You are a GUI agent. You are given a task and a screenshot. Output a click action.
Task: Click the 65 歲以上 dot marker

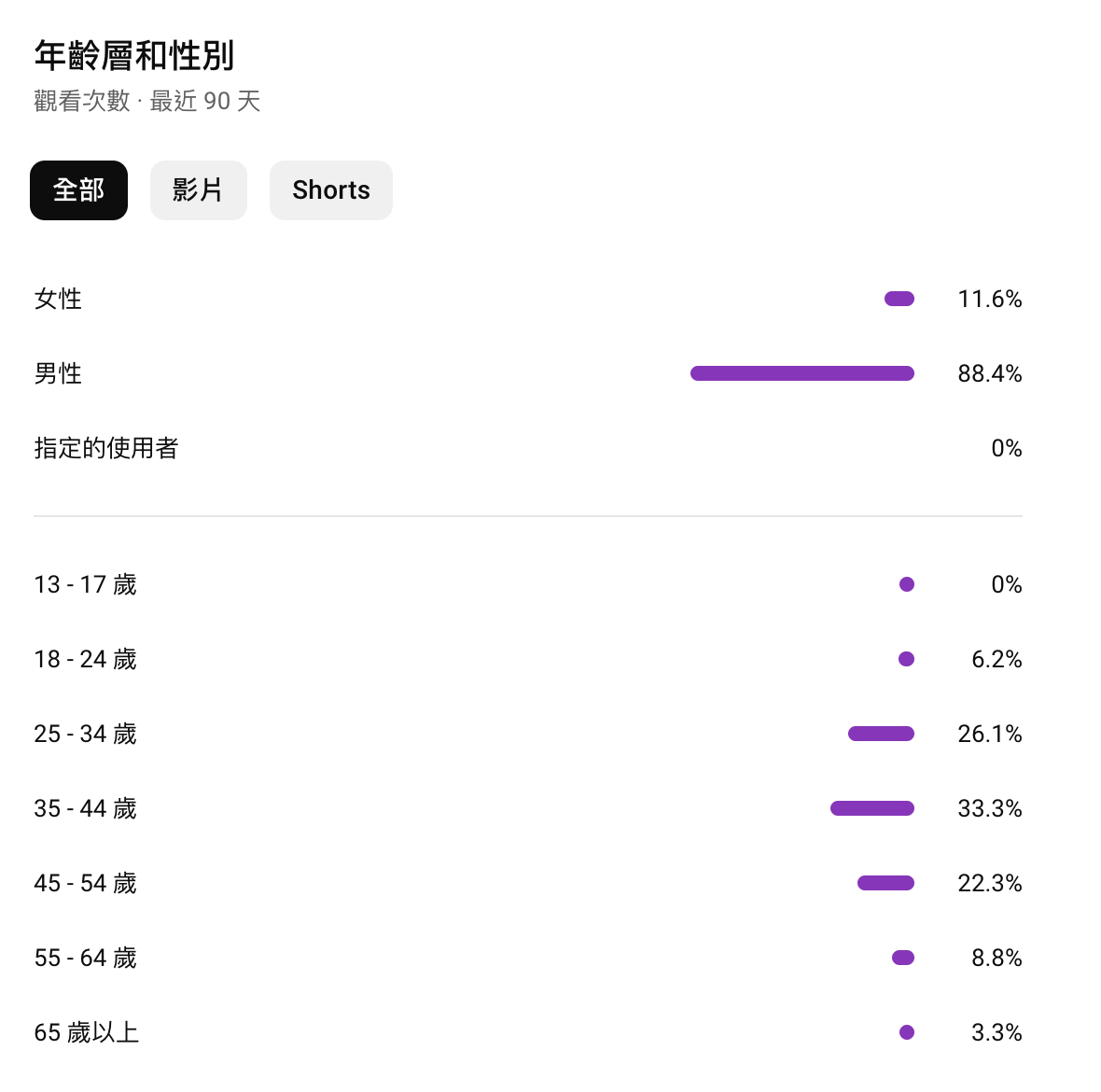tap(906, 1032)
